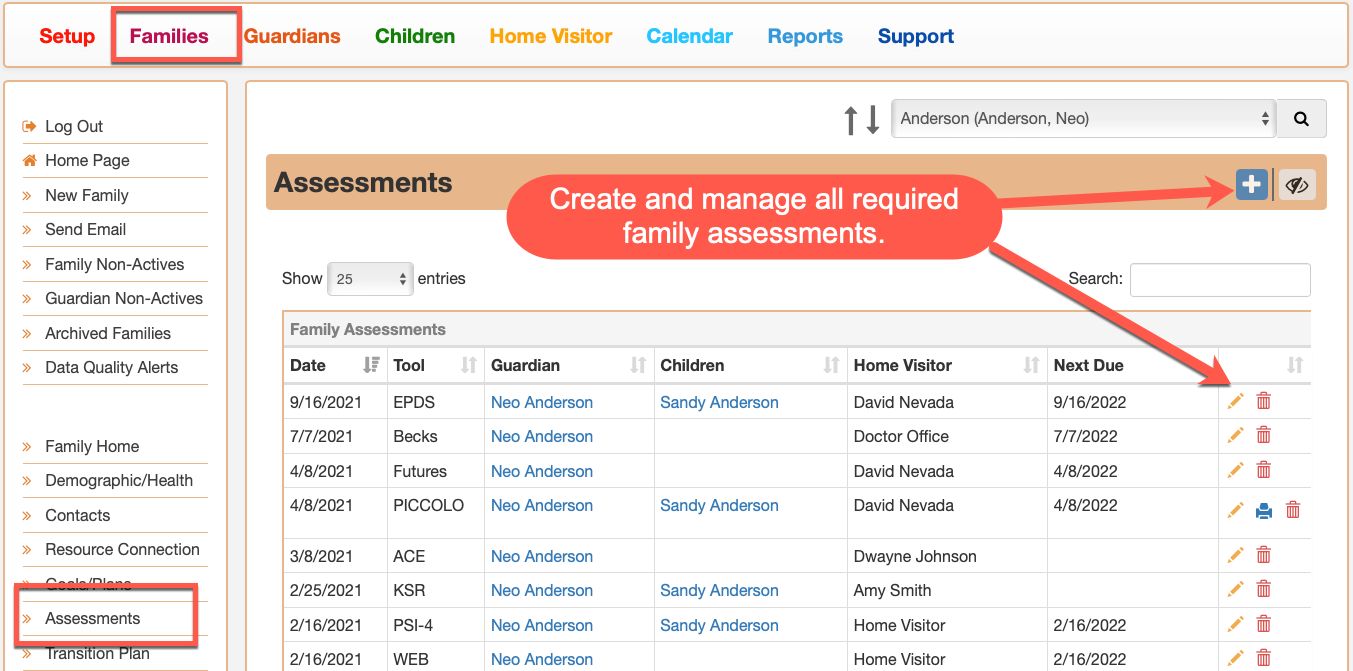Open the Setup menu

(x=67, y=36)
